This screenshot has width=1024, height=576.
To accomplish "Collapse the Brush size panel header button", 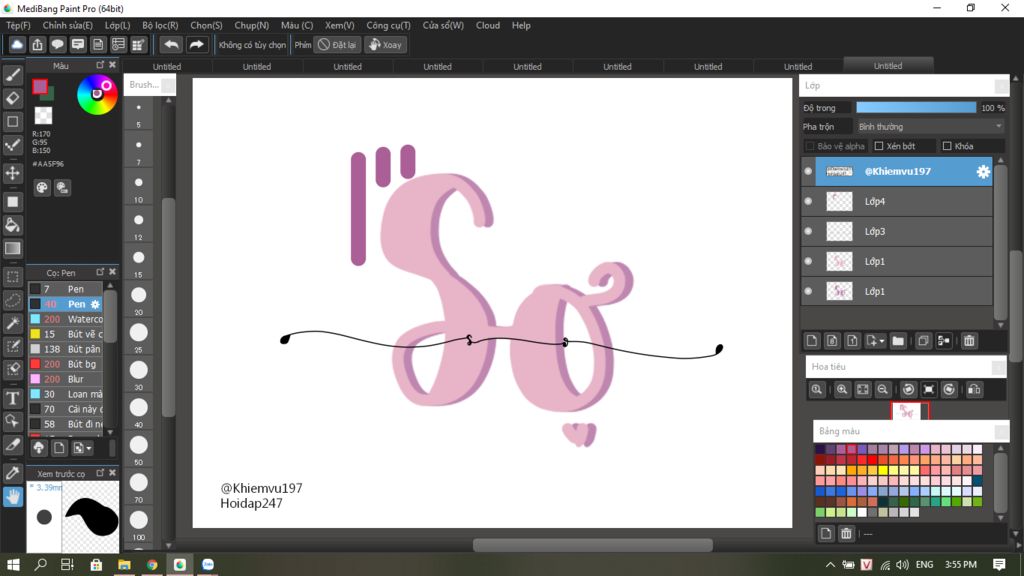I will point(168,85).
